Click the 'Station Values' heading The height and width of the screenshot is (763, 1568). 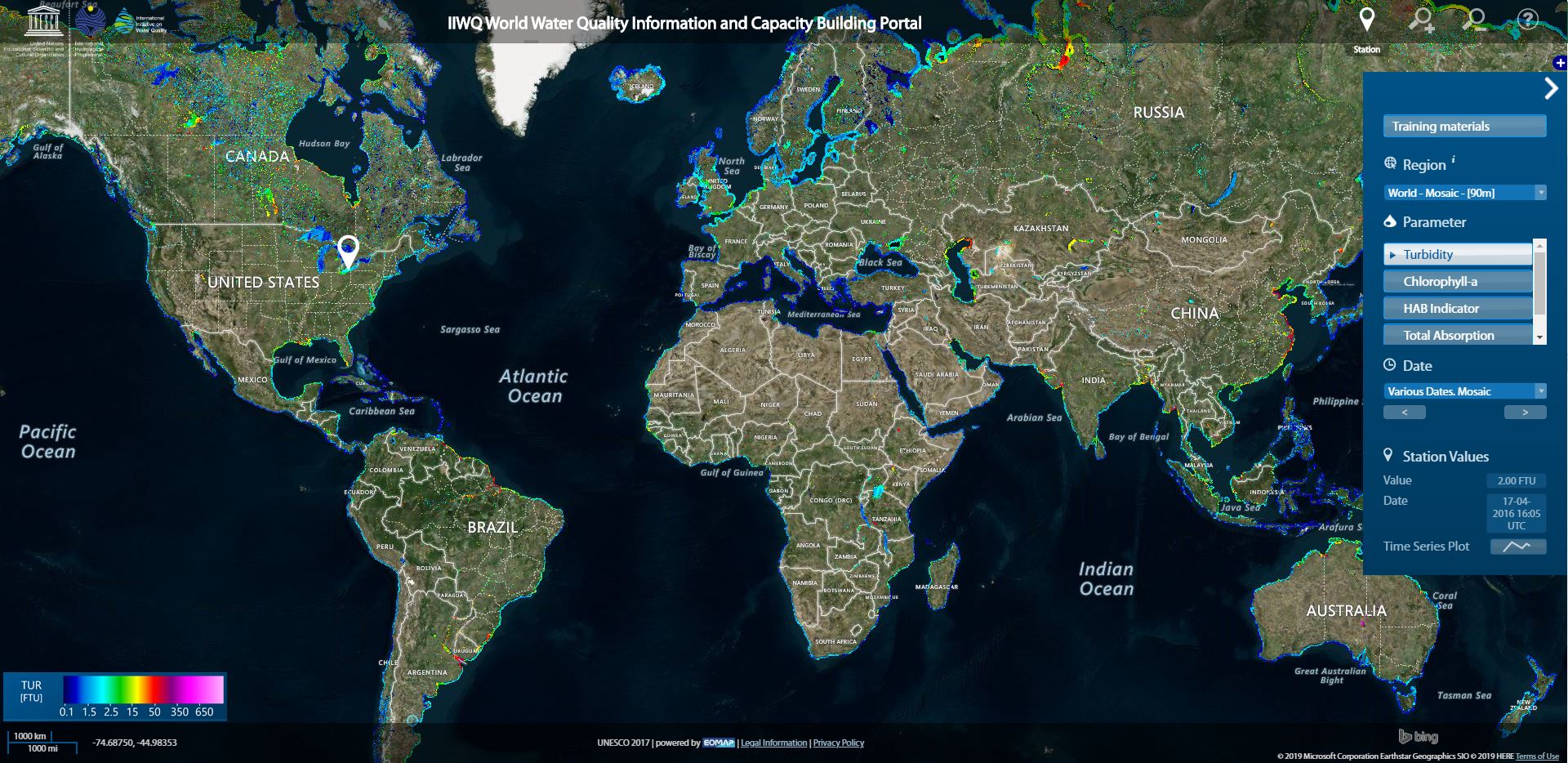coord(1445,457)
